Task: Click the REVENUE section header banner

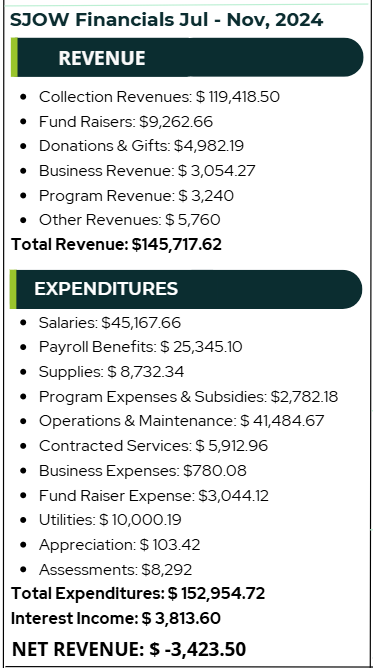Action: click(187, 58)
